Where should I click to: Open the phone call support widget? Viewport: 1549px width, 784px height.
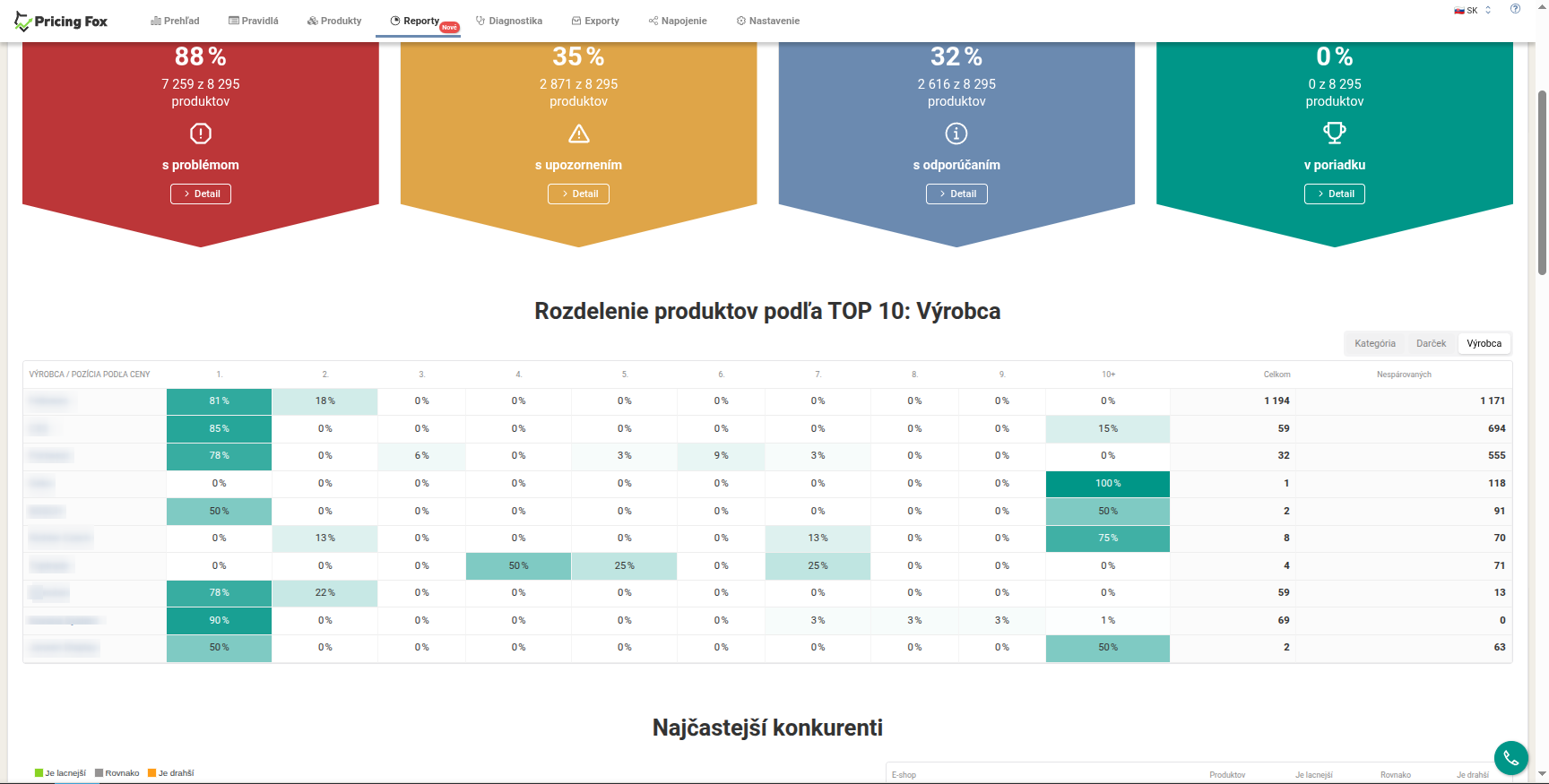coord(1510,758)
